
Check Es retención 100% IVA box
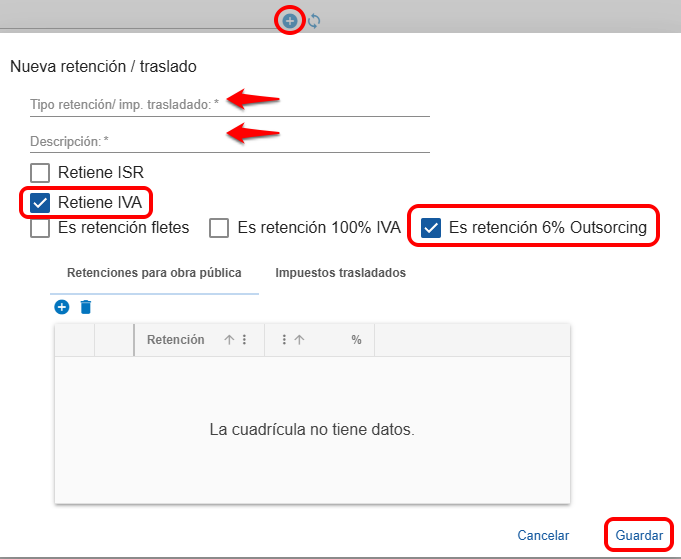coord(219,228)
